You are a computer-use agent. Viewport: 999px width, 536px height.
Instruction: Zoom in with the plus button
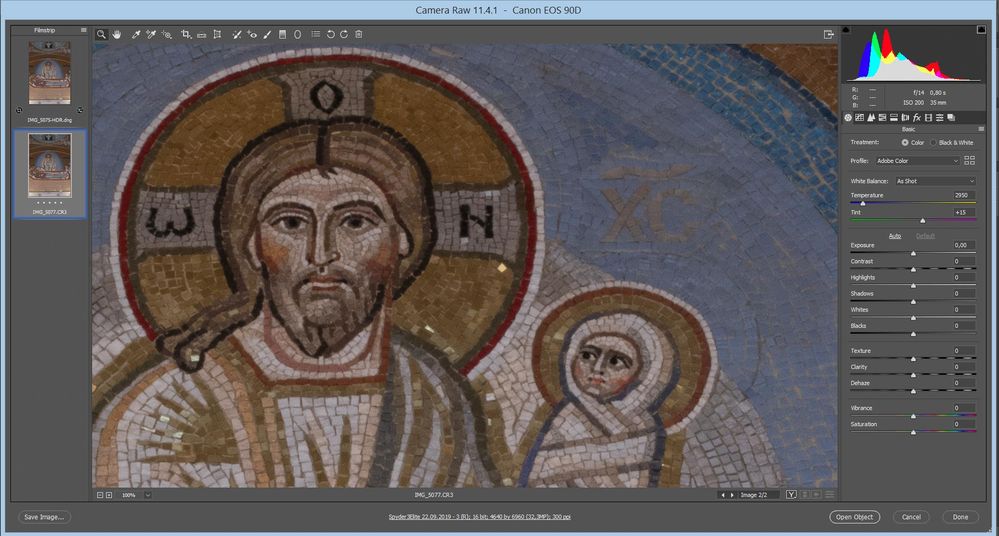(109, 495)
